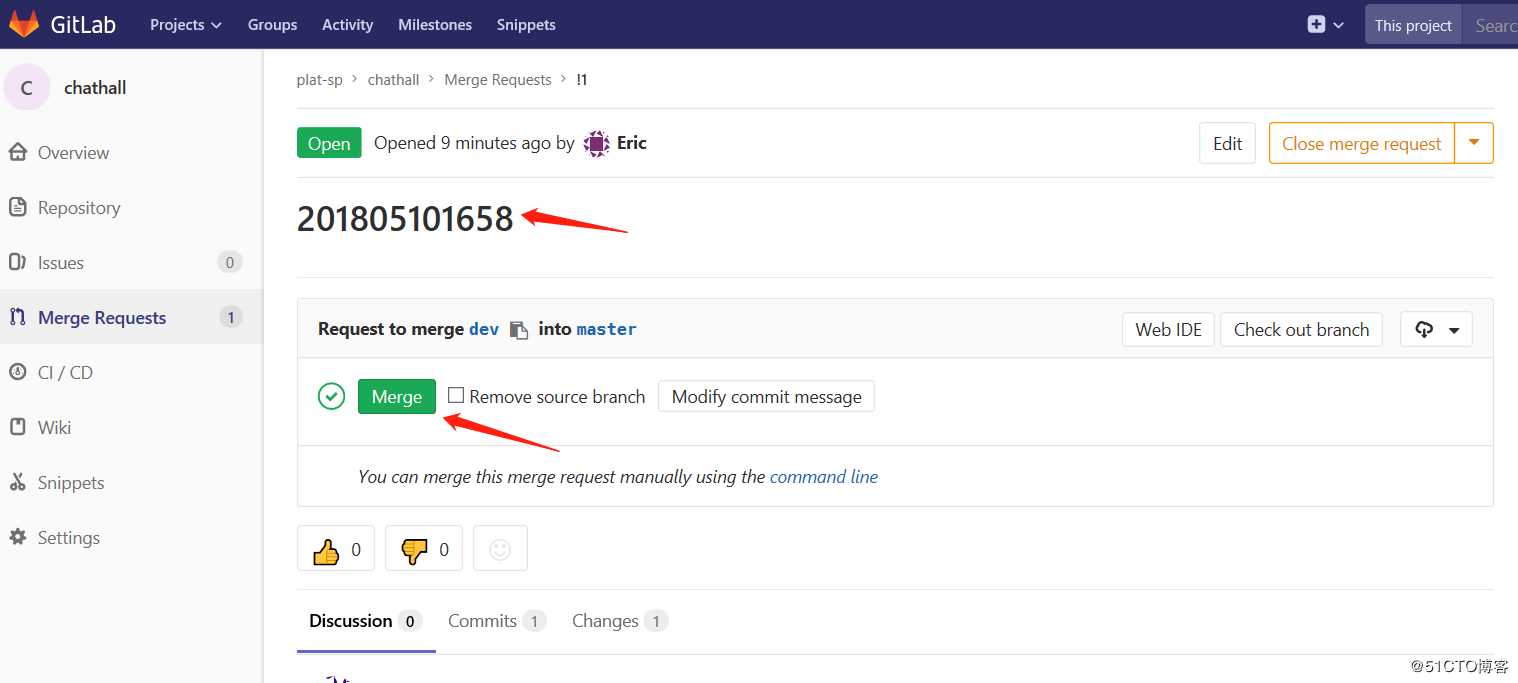Click the This project search scope

[x=1413, y=25]
